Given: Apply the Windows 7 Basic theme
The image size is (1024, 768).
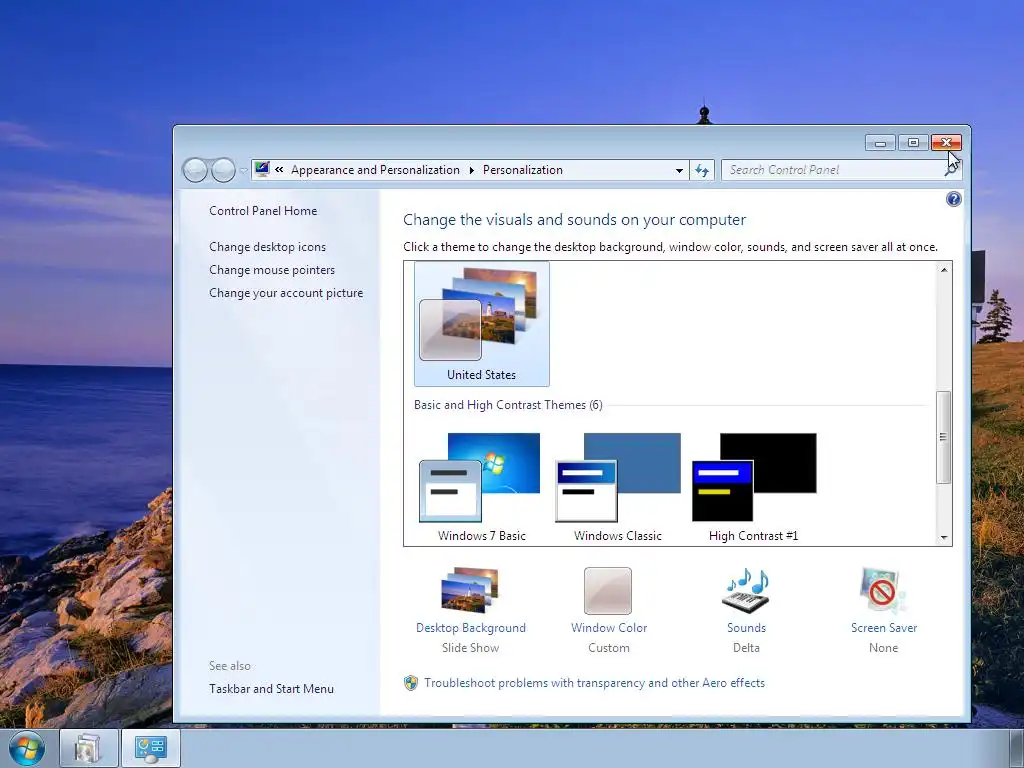Looking at the screenshot, I should [x=481, y=487].
